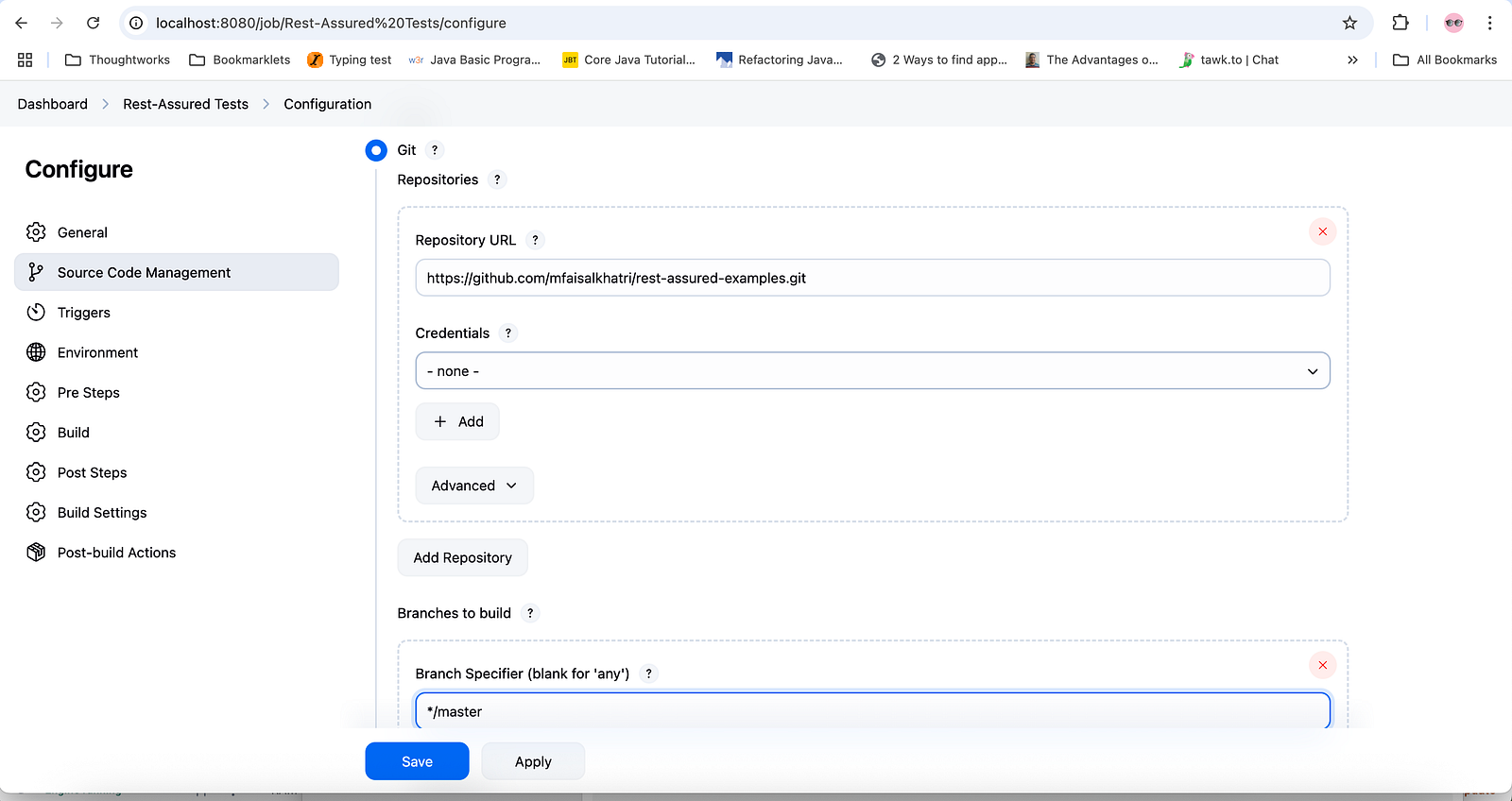Open Pre Steps gear icon

(x=36, y=392)
